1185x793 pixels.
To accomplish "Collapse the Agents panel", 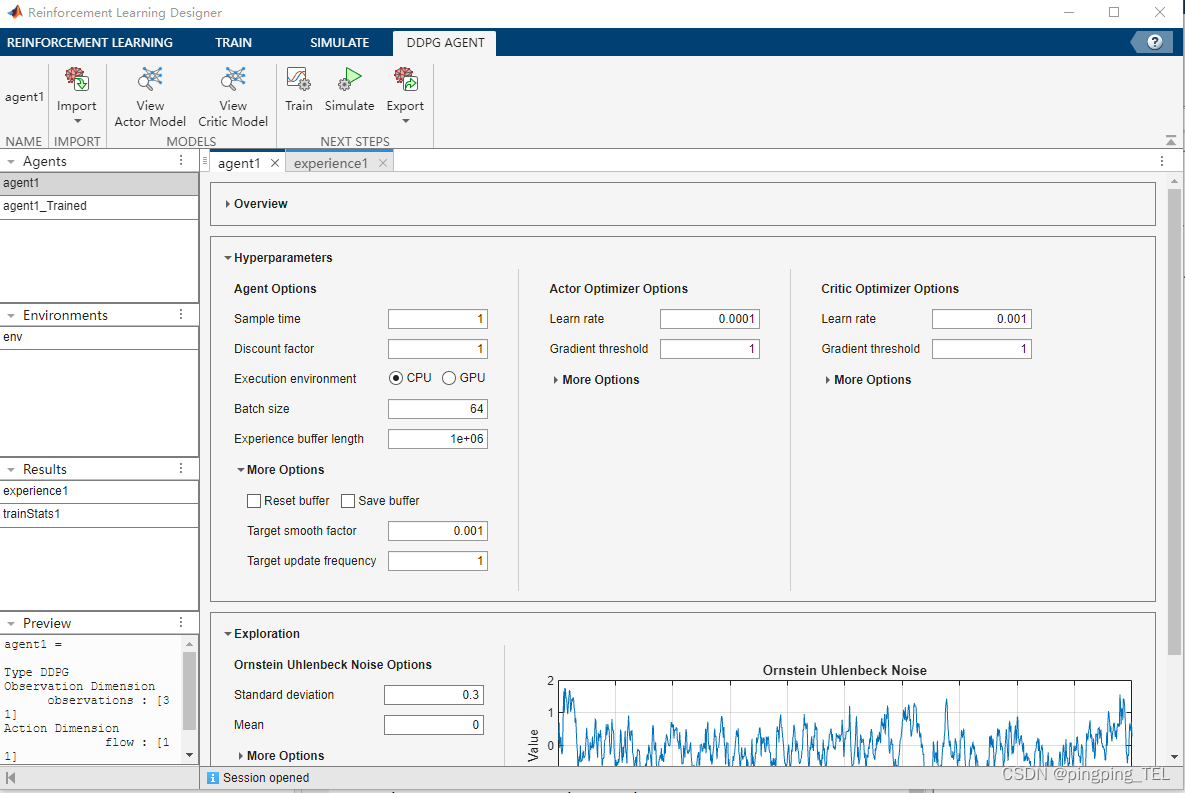I will tap(11, 162).
